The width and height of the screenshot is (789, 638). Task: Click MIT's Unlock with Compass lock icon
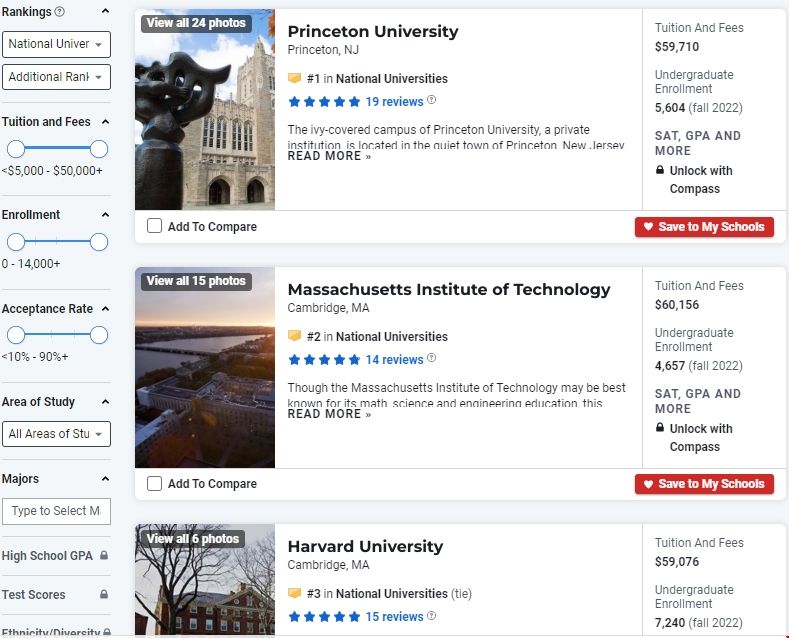click(x=660, y=429)
